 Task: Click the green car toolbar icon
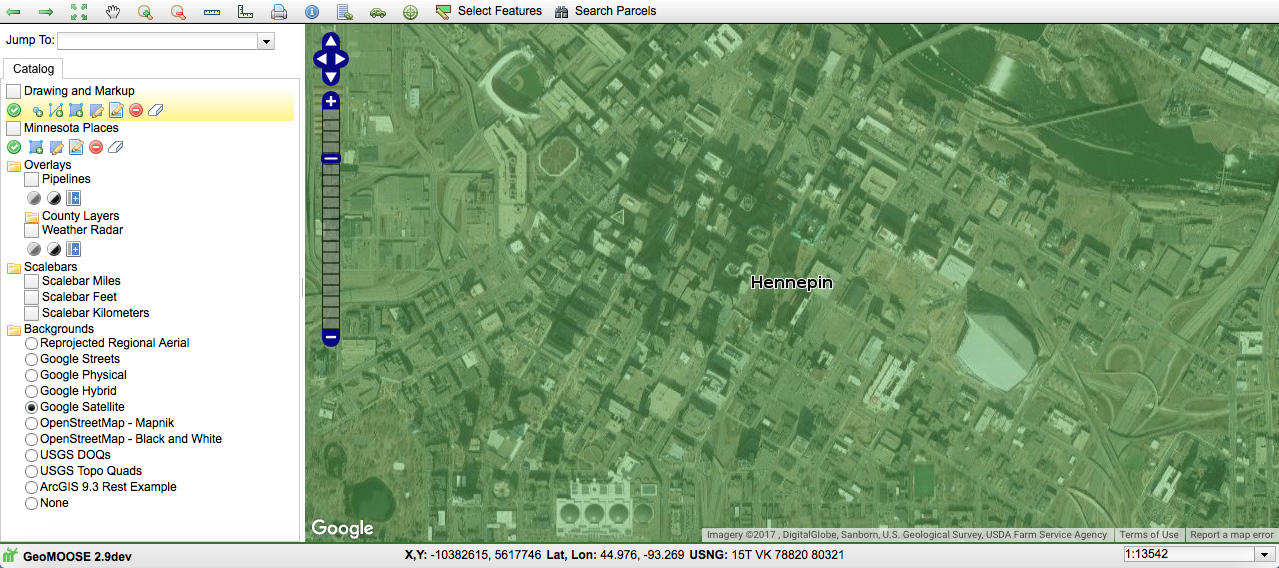(378, 11)
